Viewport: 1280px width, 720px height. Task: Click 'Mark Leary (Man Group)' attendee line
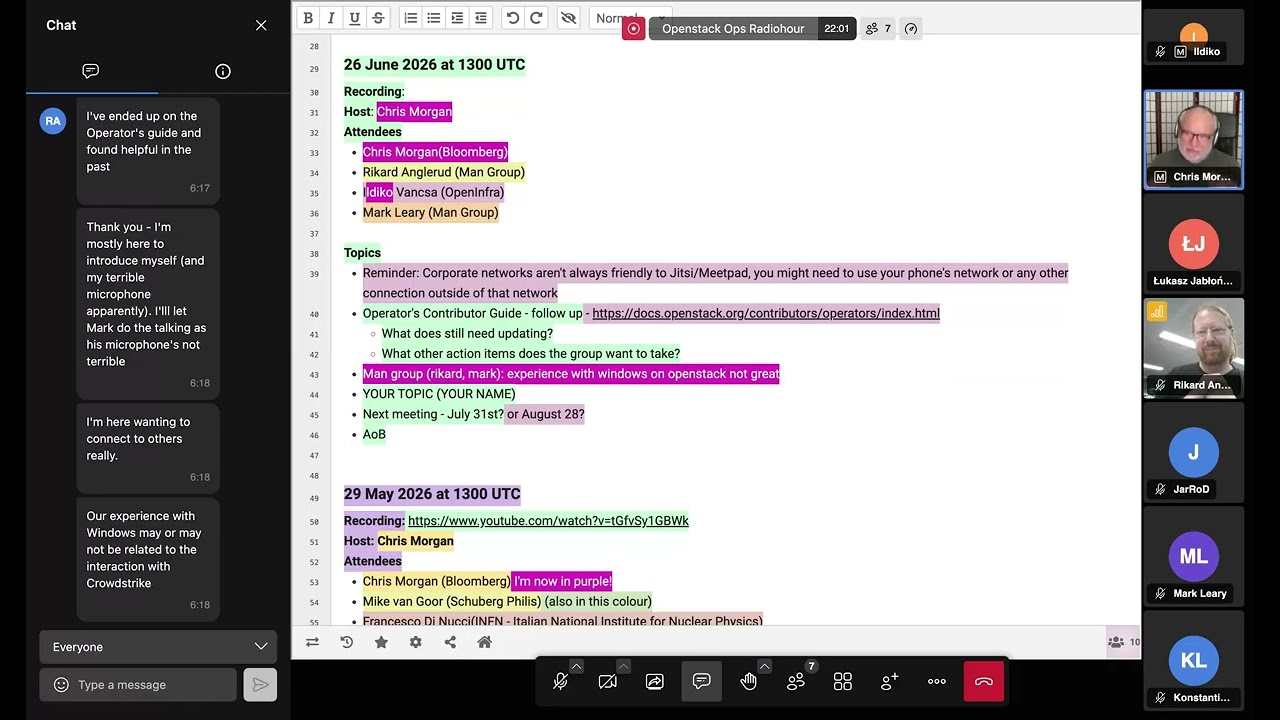pos(430,212)
